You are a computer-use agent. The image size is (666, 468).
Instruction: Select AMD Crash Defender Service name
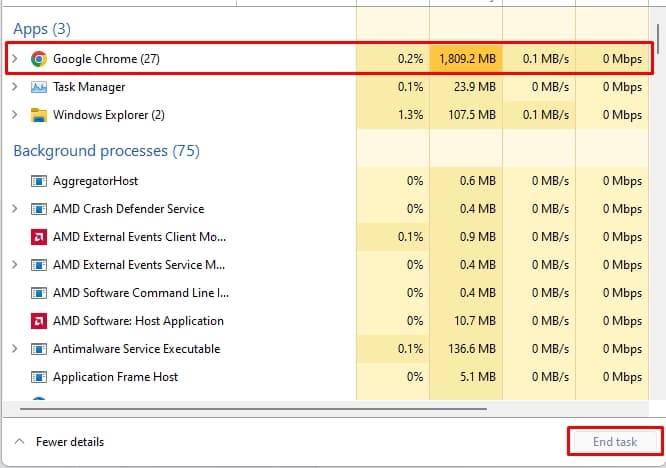point(129,209)
